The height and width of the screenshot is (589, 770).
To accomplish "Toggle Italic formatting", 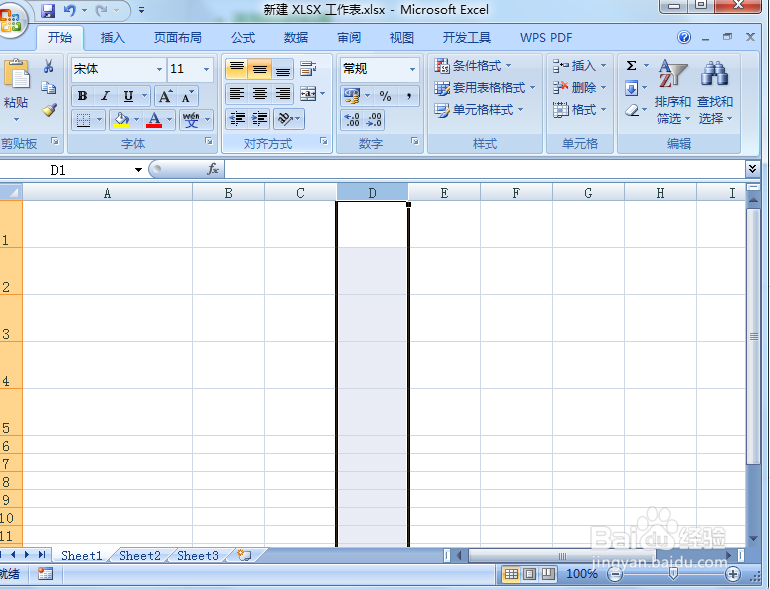I will [105, 96].
